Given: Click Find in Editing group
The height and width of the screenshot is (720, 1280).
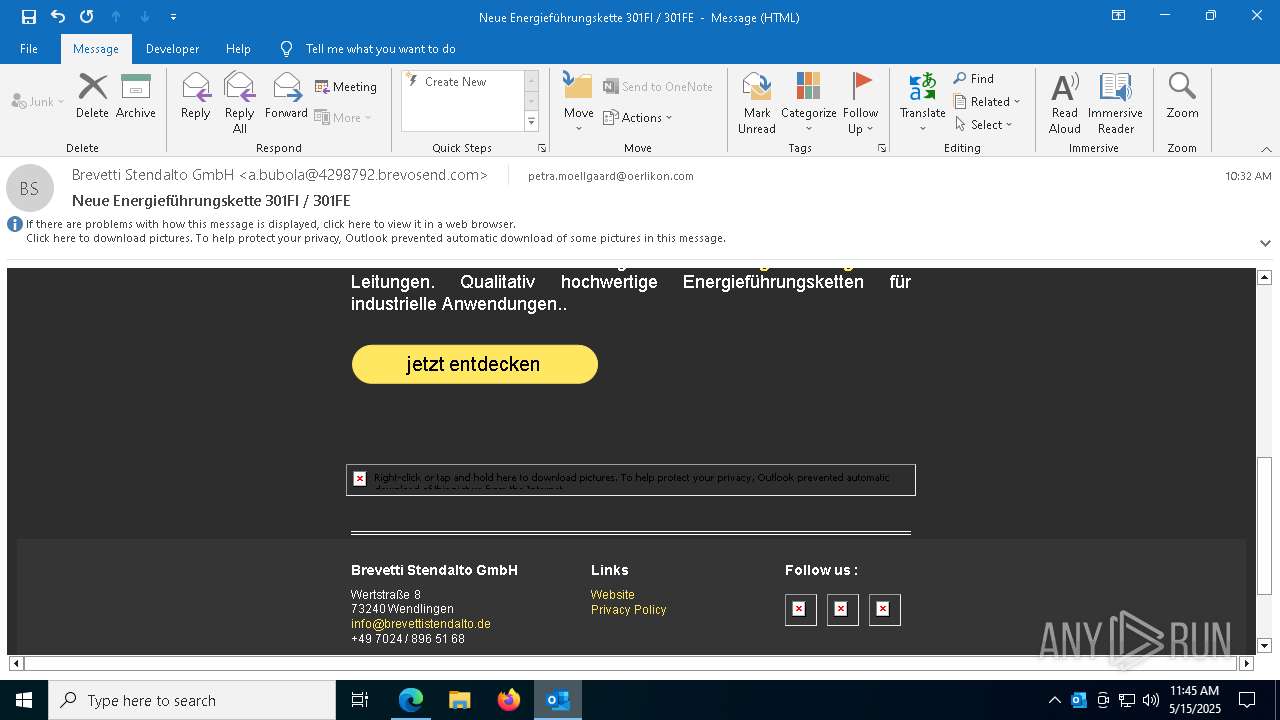Looking at the screenshot, I should coord(974,79).
